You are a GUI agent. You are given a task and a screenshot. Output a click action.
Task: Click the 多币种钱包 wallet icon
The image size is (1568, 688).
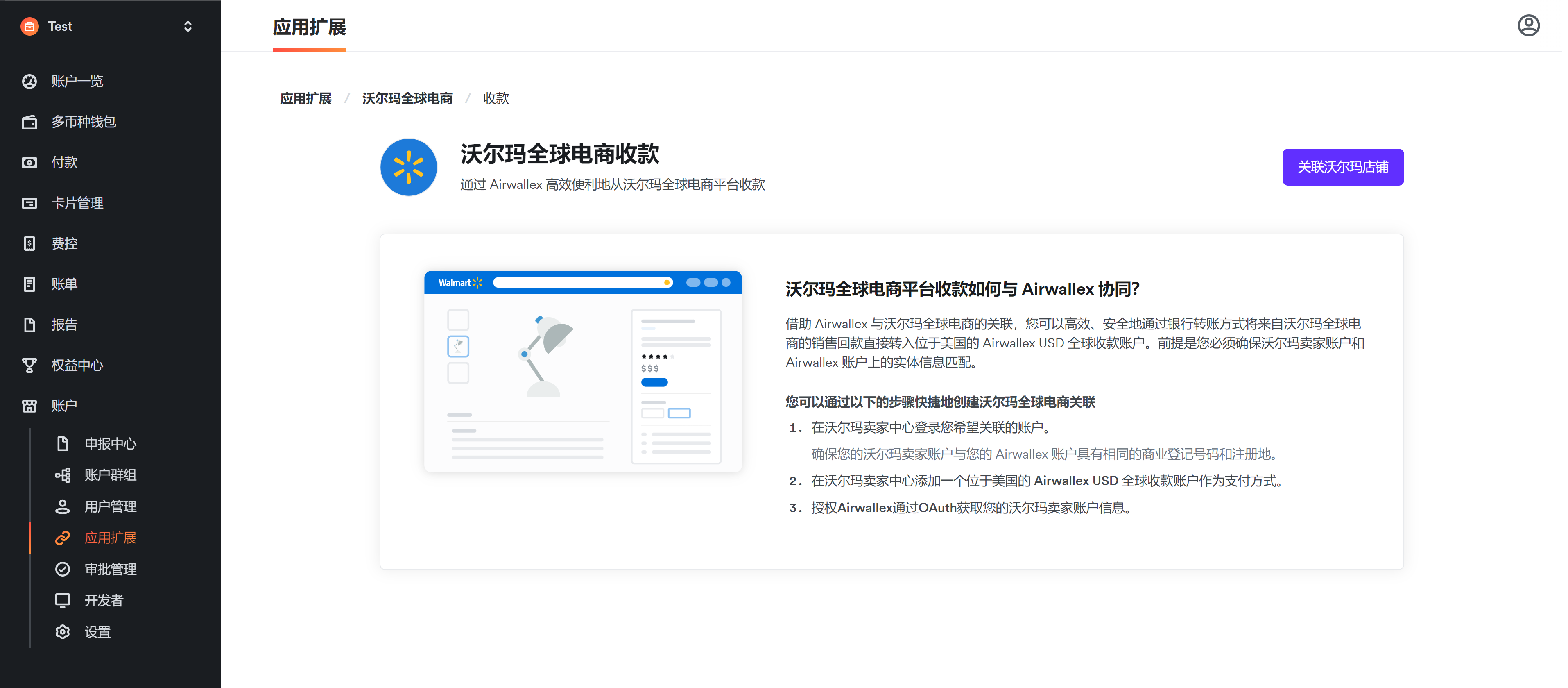tap(29, 122)
